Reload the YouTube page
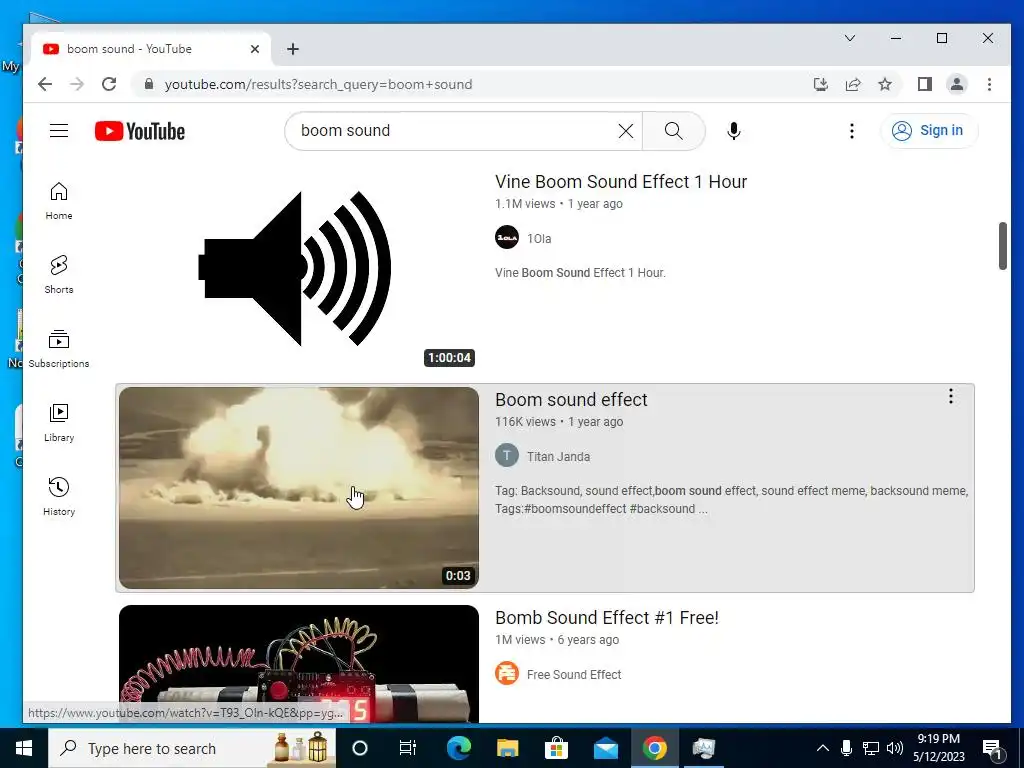This screenshot has height=768, width=1024. tap(109, 84)
